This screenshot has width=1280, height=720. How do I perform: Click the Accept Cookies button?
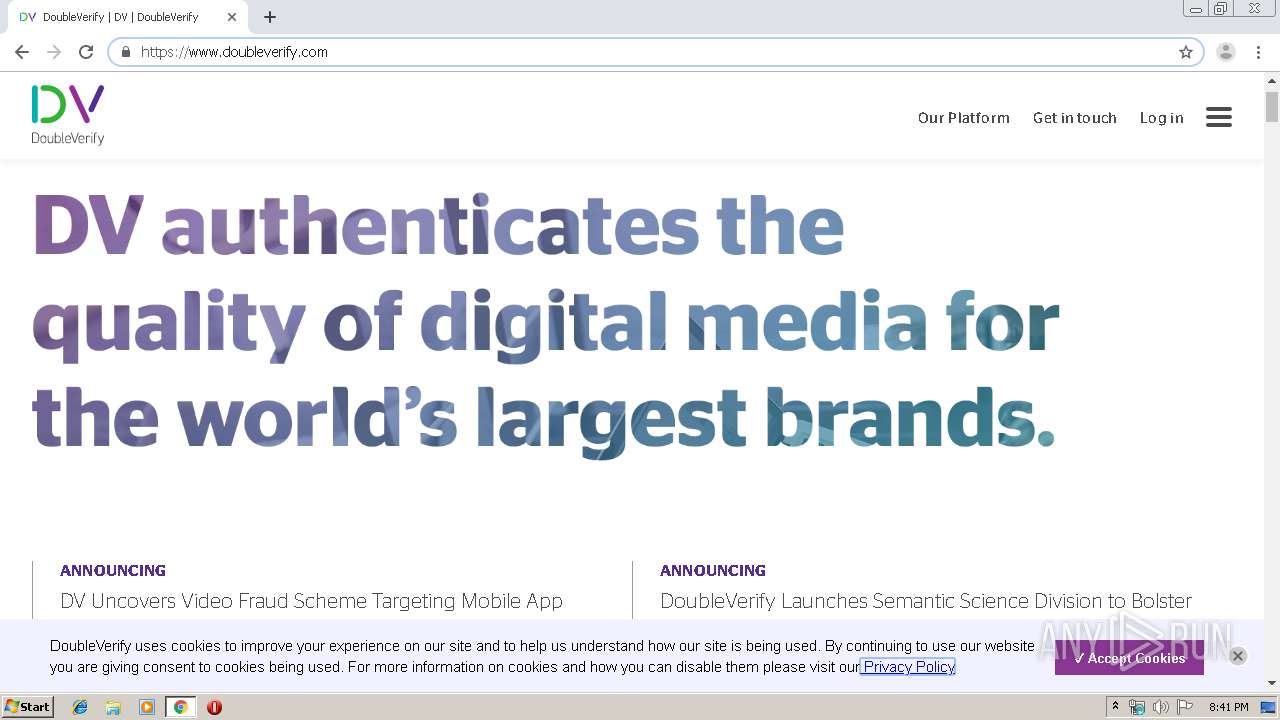(x=1129, y=658)
